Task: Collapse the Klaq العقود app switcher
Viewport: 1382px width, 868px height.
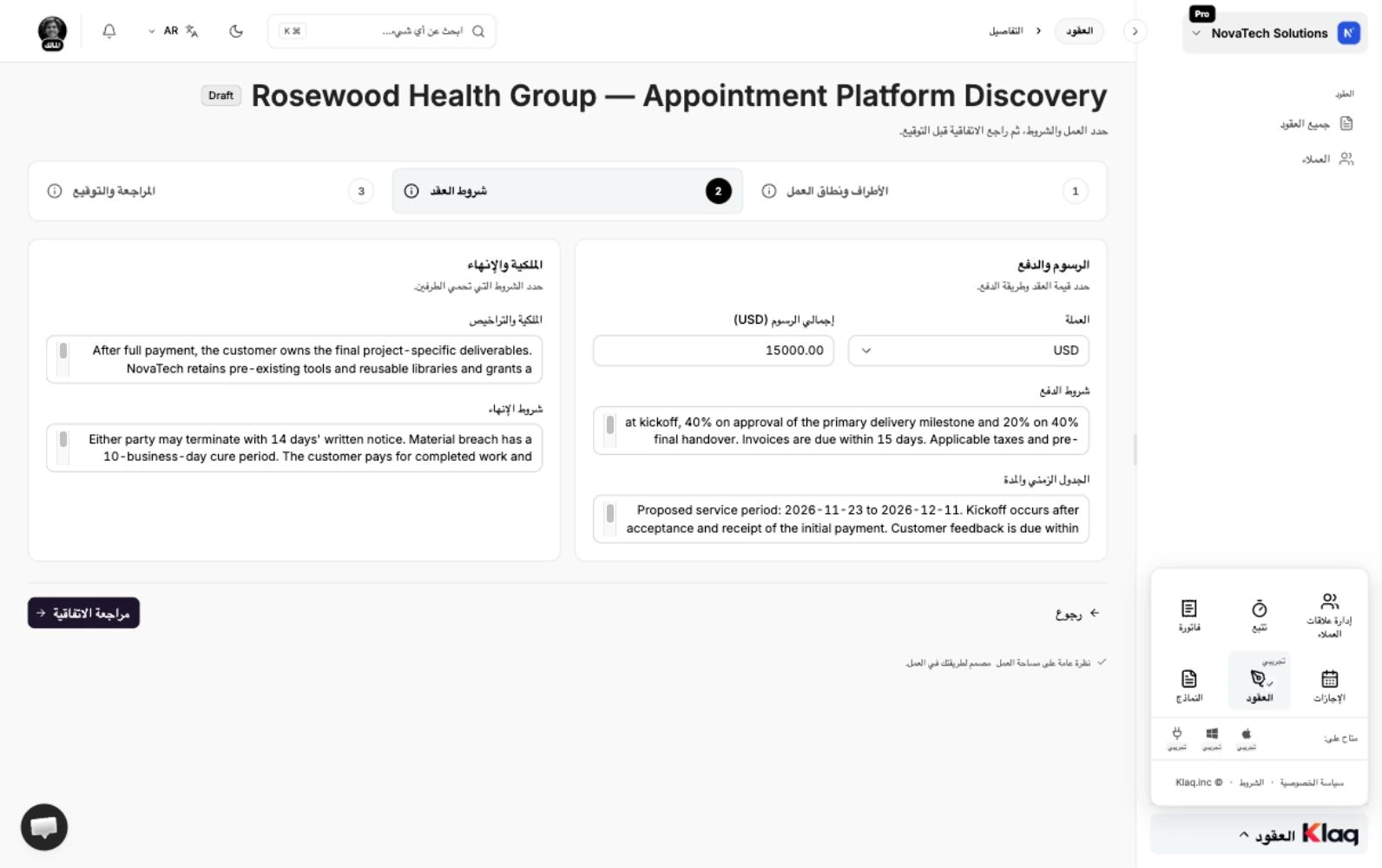Action: pos(1260,834)
